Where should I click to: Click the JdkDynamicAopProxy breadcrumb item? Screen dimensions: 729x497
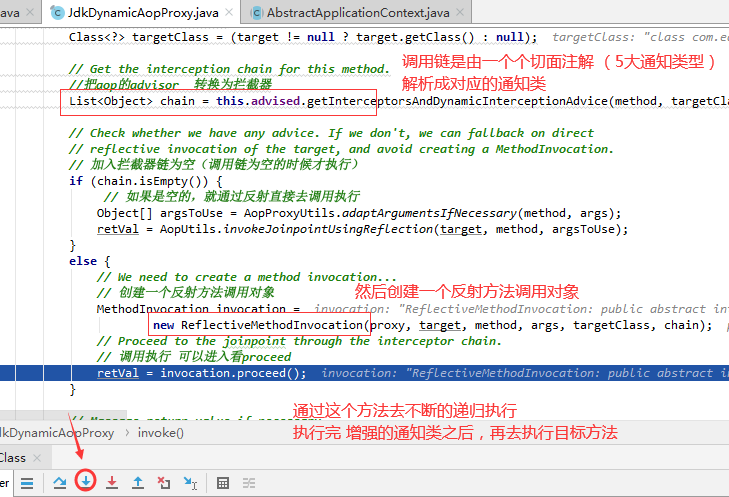click(x=57, y=433)
